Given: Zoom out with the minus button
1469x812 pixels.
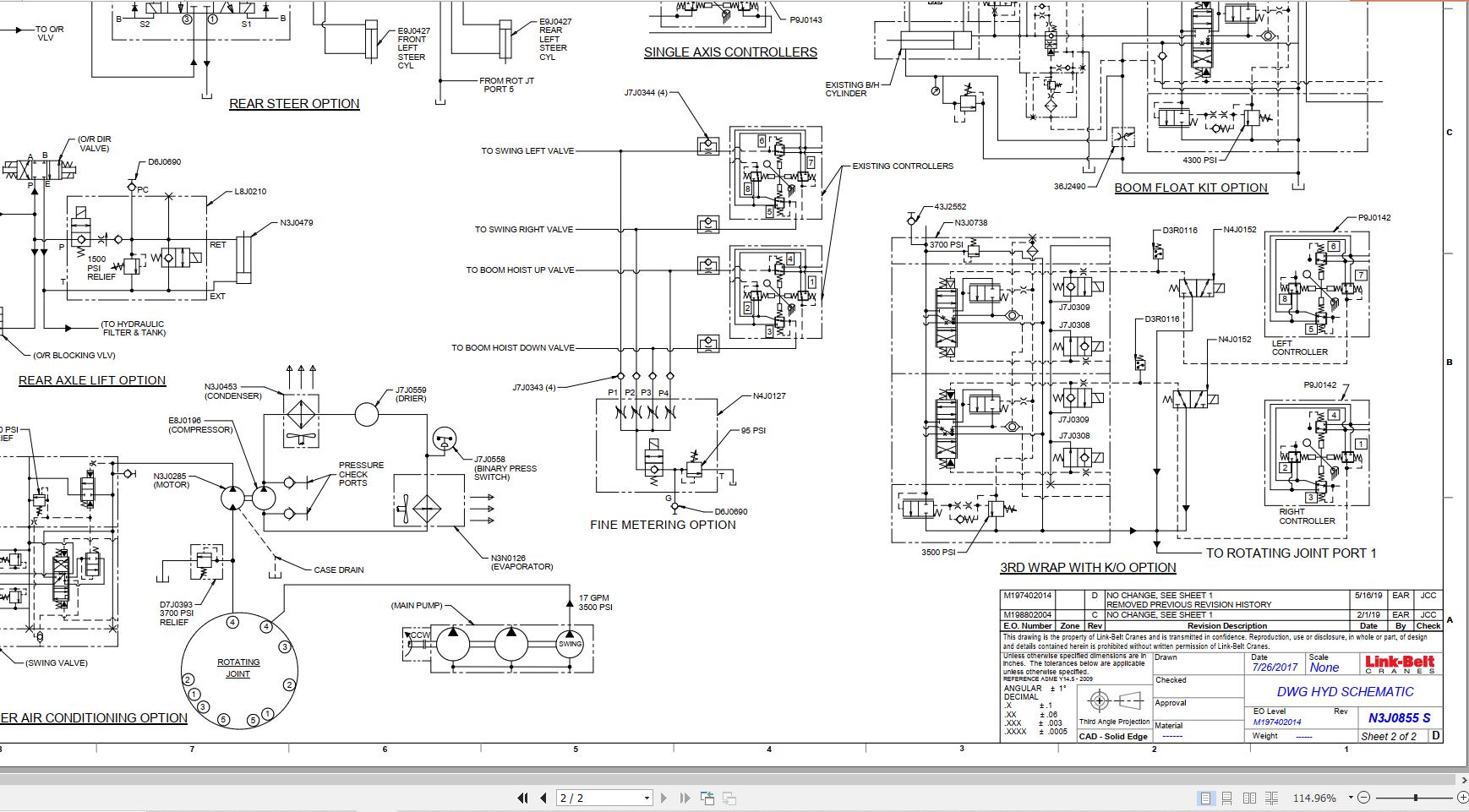Looking at the screenshot, I should point(1363,798).
